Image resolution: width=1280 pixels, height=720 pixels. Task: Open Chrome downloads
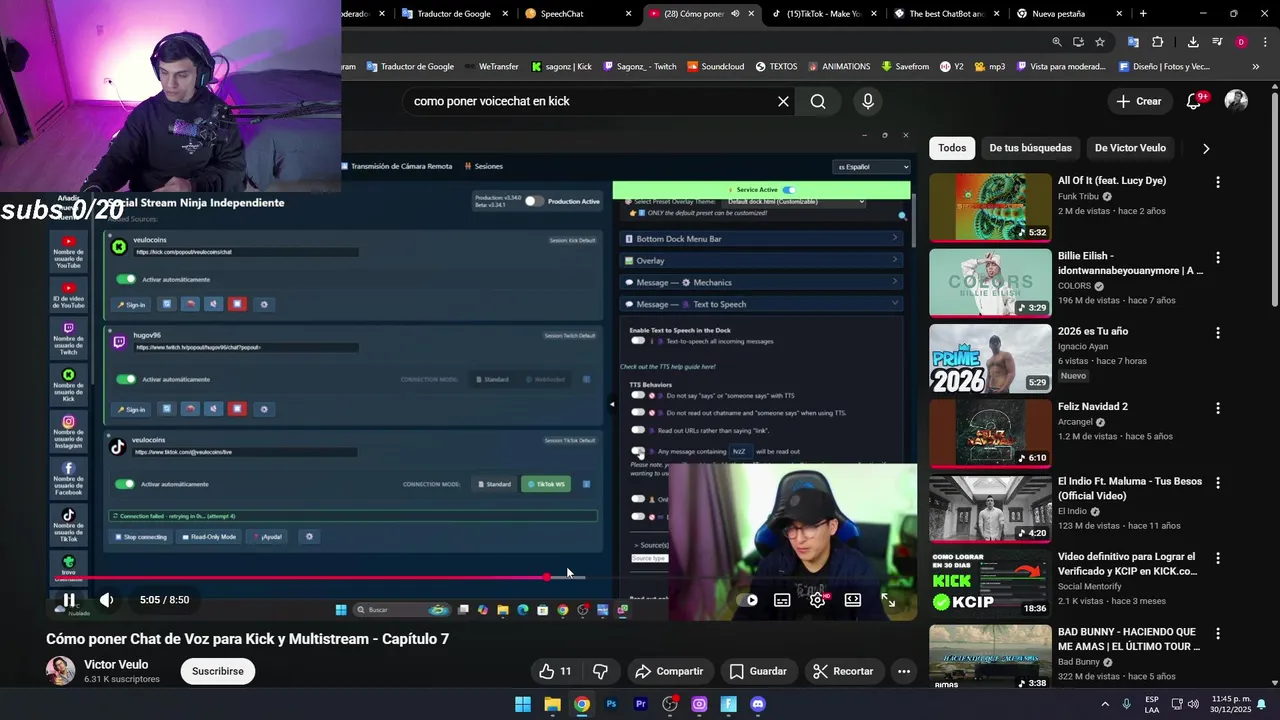pyautogui.click(x=1193, y=42)
